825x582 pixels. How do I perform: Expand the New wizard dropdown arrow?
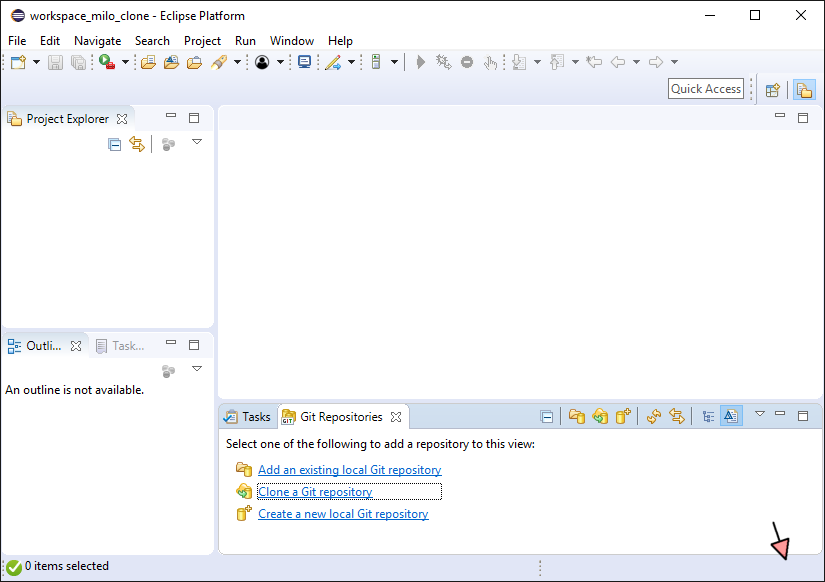point(37,62)
